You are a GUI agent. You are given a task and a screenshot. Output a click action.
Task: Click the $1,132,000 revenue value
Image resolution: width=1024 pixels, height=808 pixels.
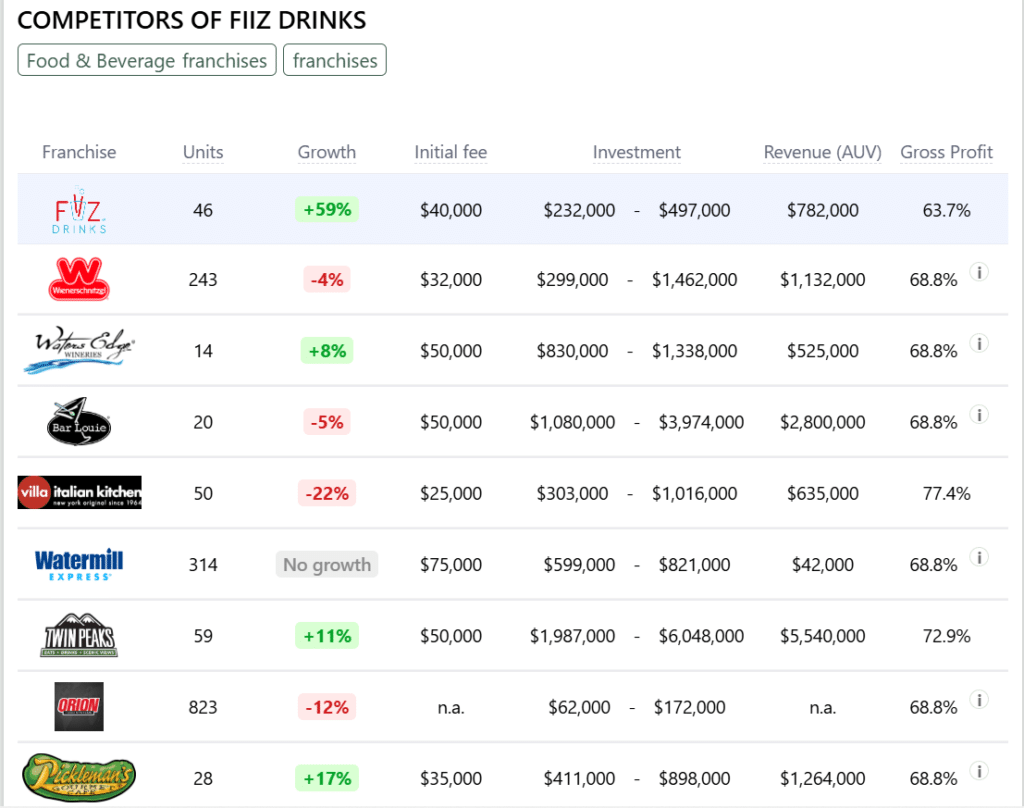click(823, 280)
